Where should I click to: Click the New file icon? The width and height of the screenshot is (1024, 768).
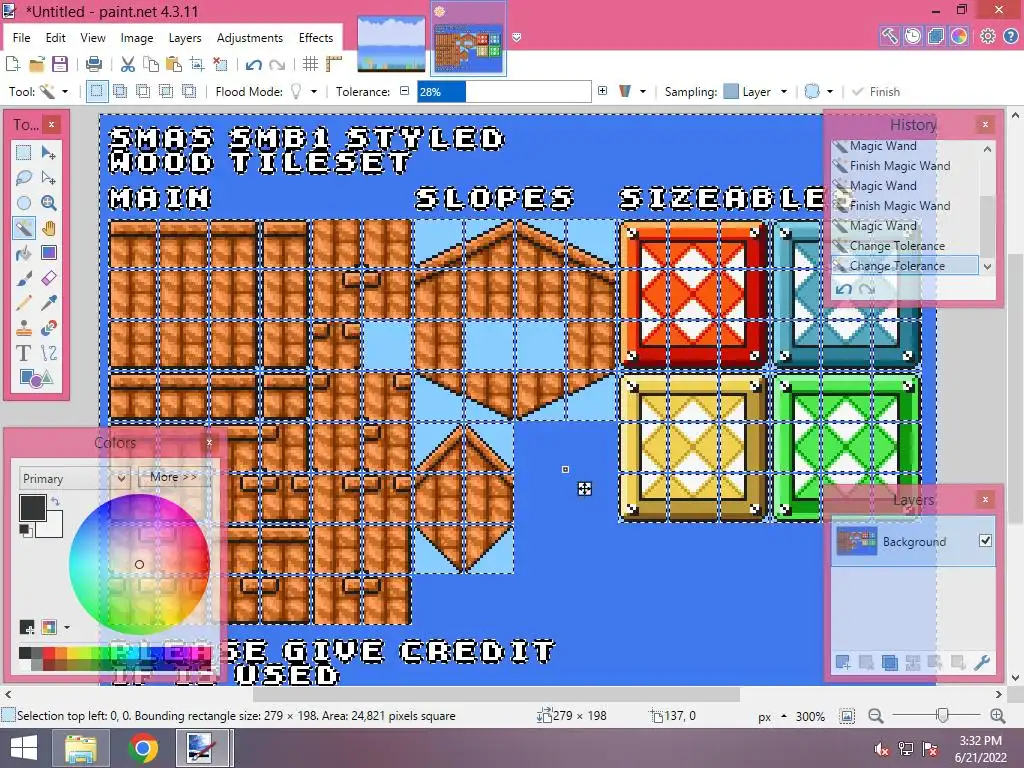pos(12,64)
